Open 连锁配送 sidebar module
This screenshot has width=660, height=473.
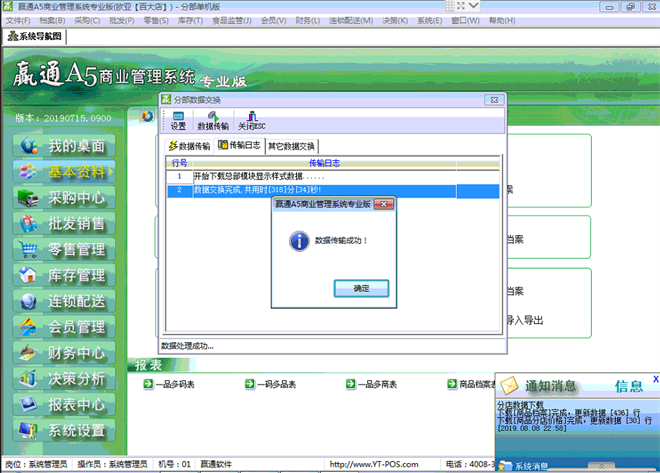(x=64, y=301)
